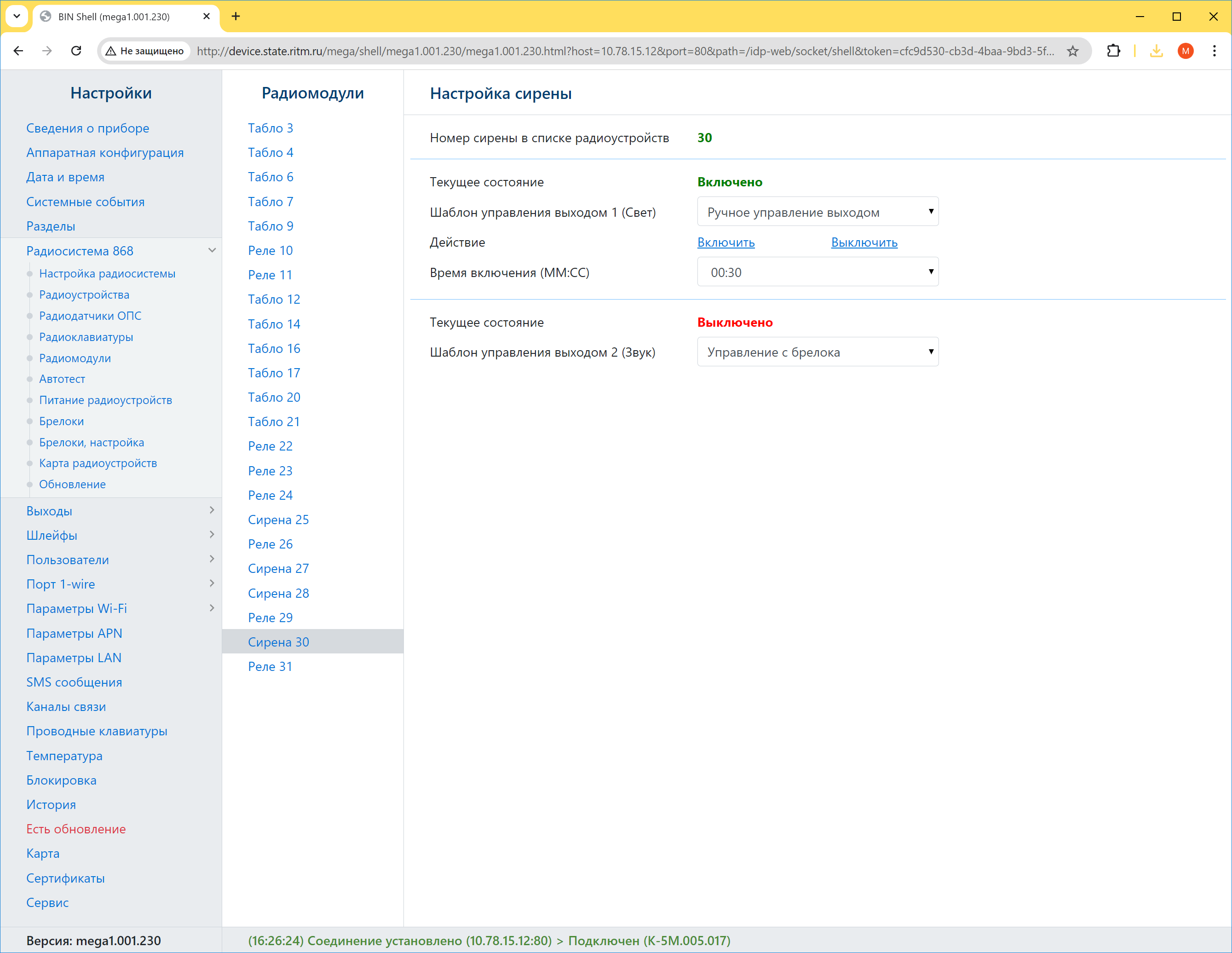Open the tab search dropdown arrow
The image size is (1232, 953).
[x=17, y=17]
